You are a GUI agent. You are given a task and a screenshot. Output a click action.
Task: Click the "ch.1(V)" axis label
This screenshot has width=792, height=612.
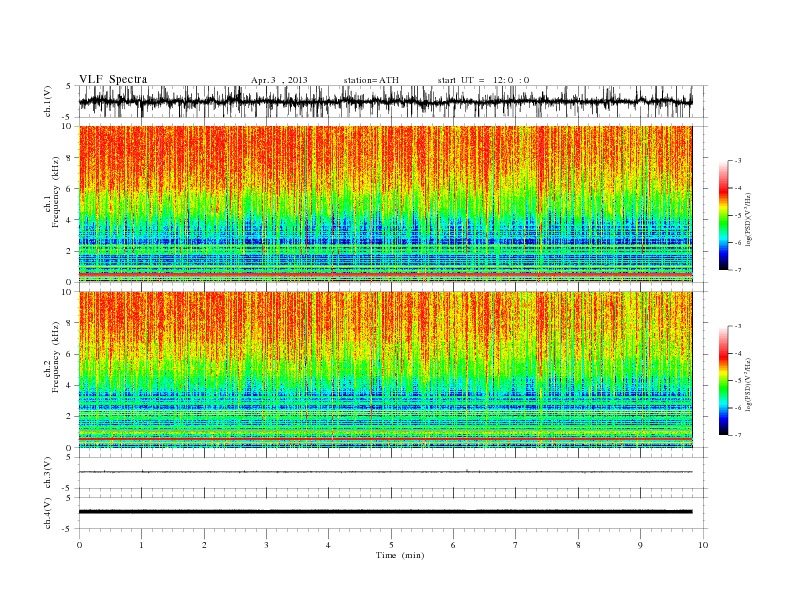click(x=48, y=101)
